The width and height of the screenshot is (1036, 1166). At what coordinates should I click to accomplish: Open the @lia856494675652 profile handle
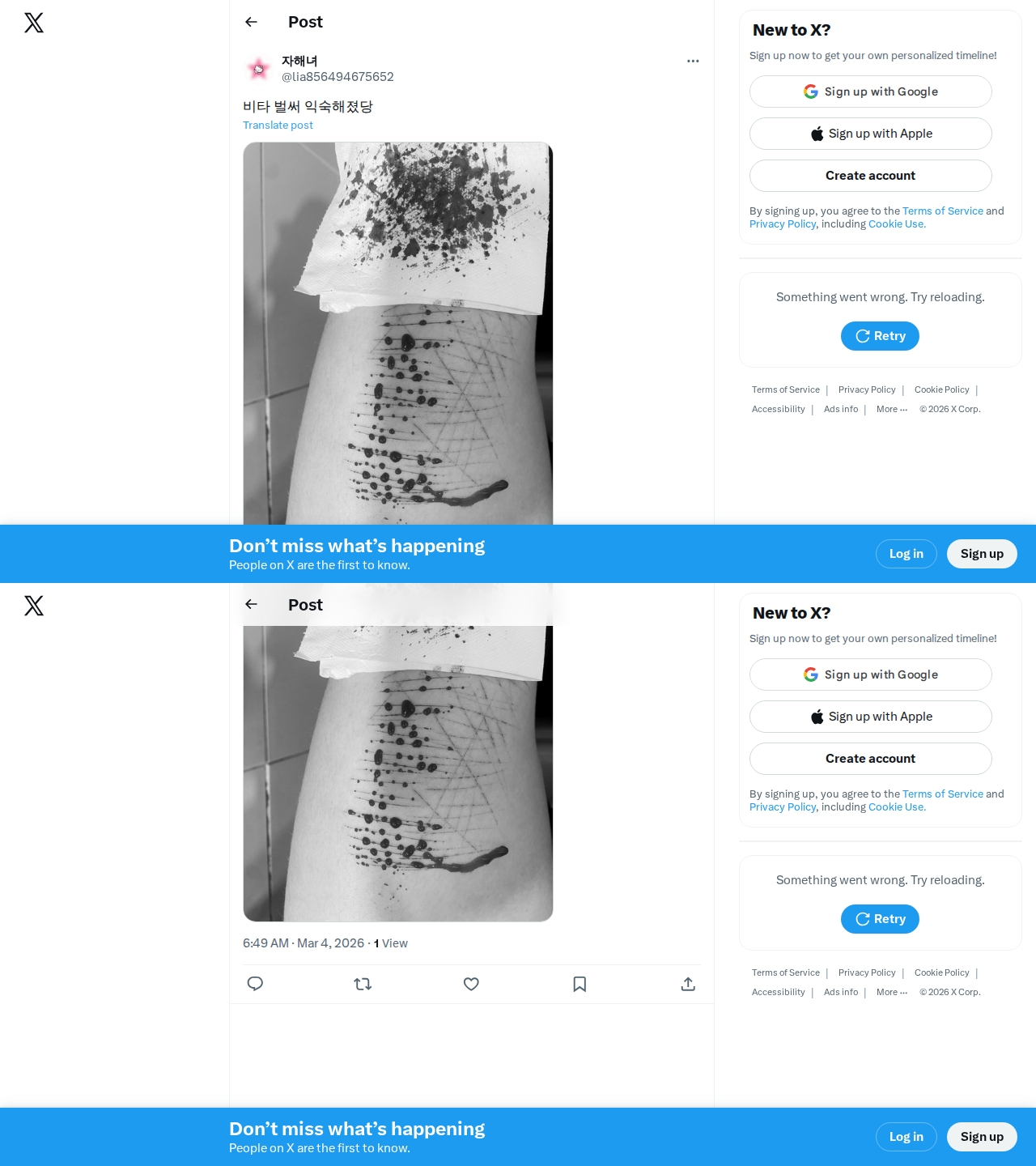pos(338,77)
